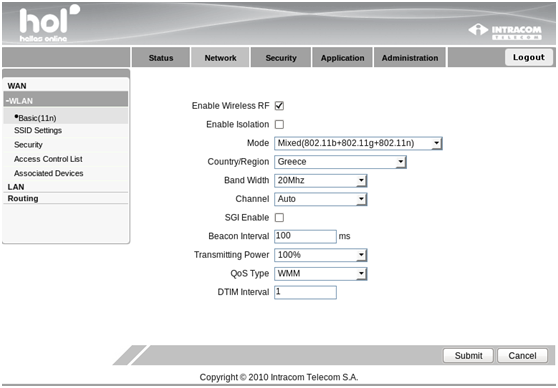Open the Administration tab
The image size is (558, 388).
(410, 58)
